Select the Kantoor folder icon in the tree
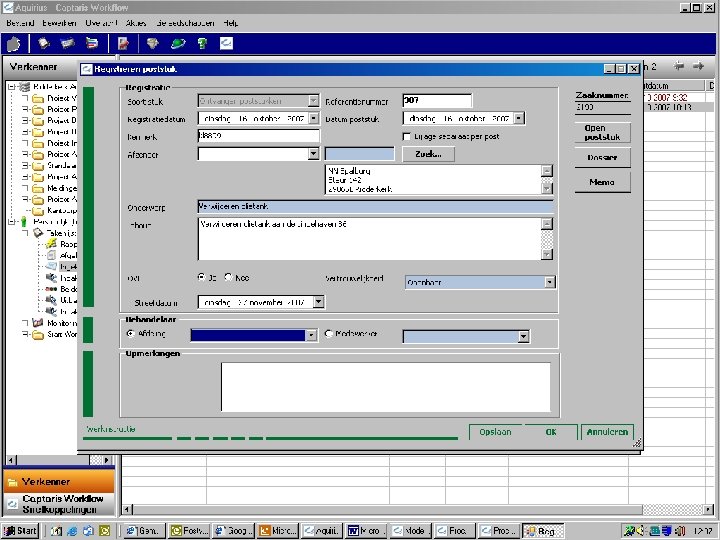The width and height of the screenshot is (720, 540). (38, 211)
